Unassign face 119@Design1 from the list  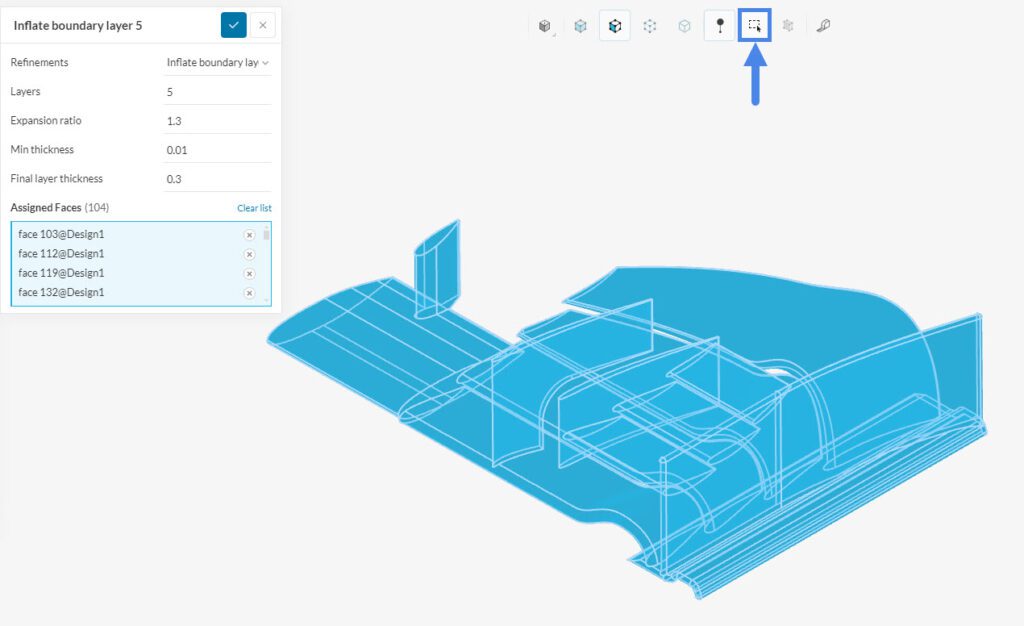click(x=248, y=272)
